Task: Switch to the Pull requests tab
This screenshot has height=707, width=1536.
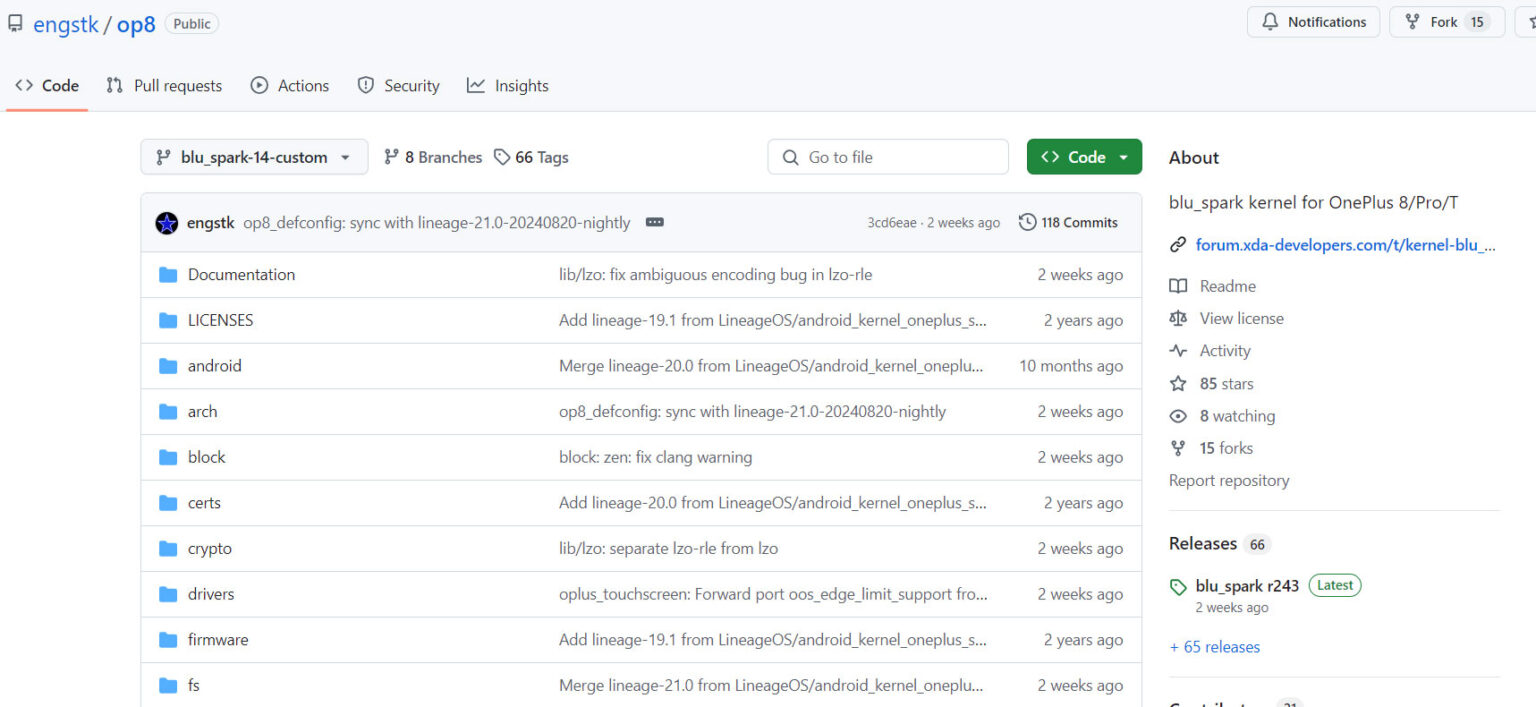Action: click(x=165, y=86)
